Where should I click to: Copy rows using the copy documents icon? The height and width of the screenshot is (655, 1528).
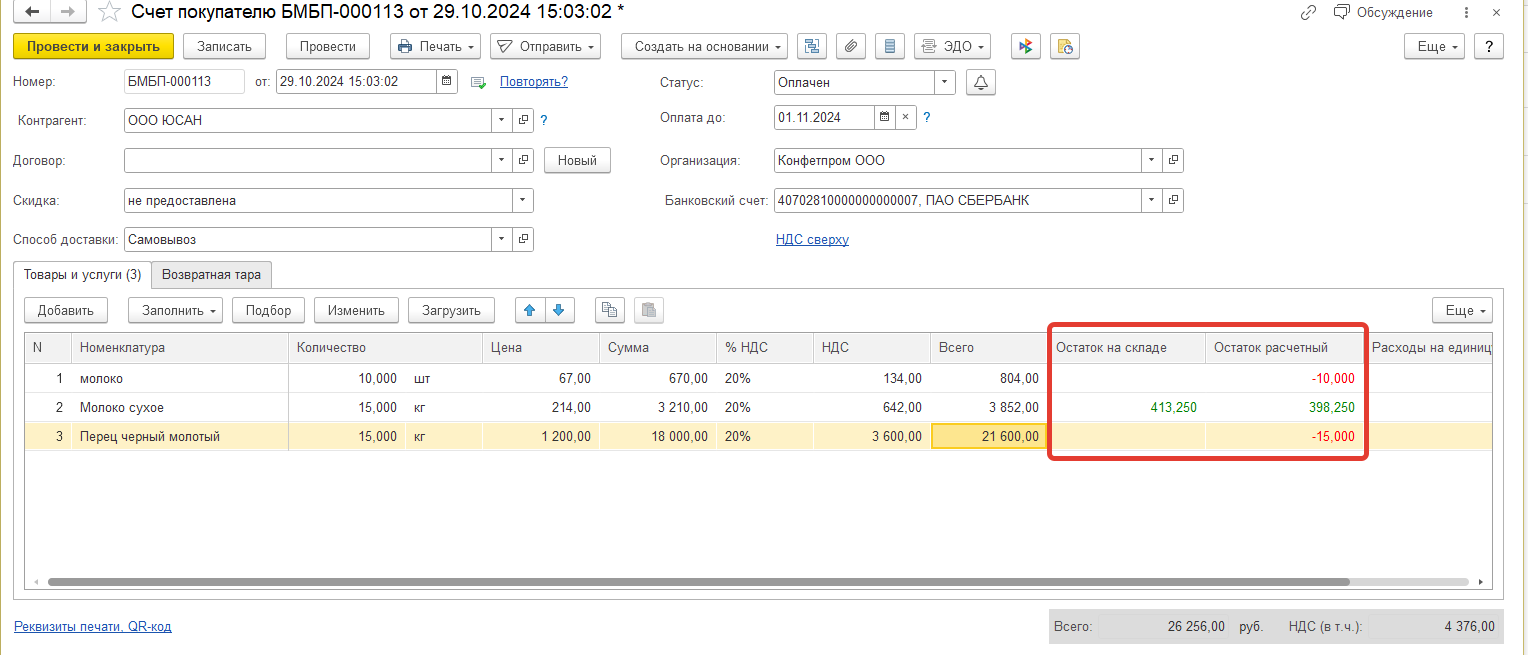click(x=609, y=310)
